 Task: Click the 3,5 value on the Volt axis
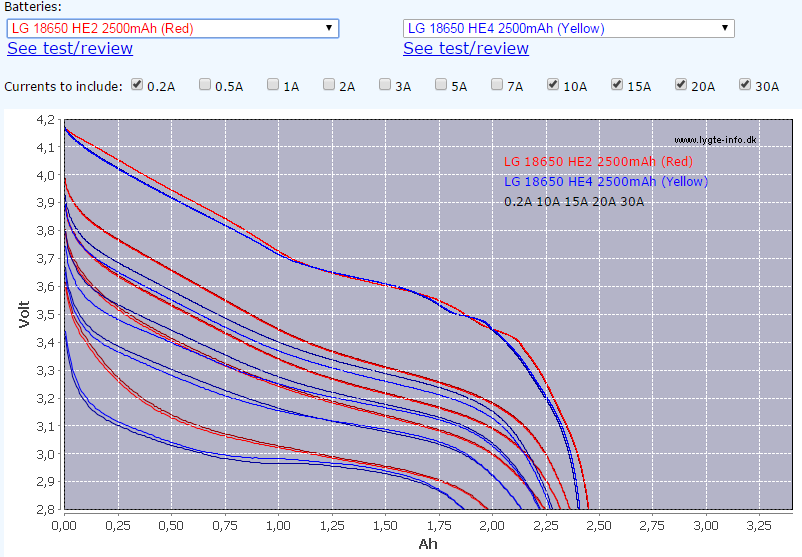coord(45,315)
